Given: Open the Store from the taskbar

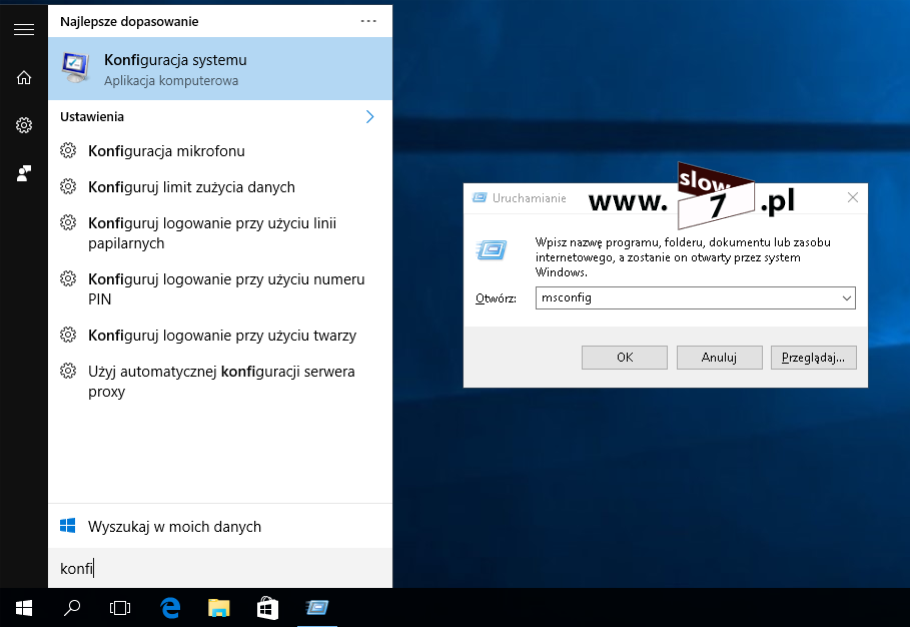Looking at the screenshot, I should click(x=268, y=608).
